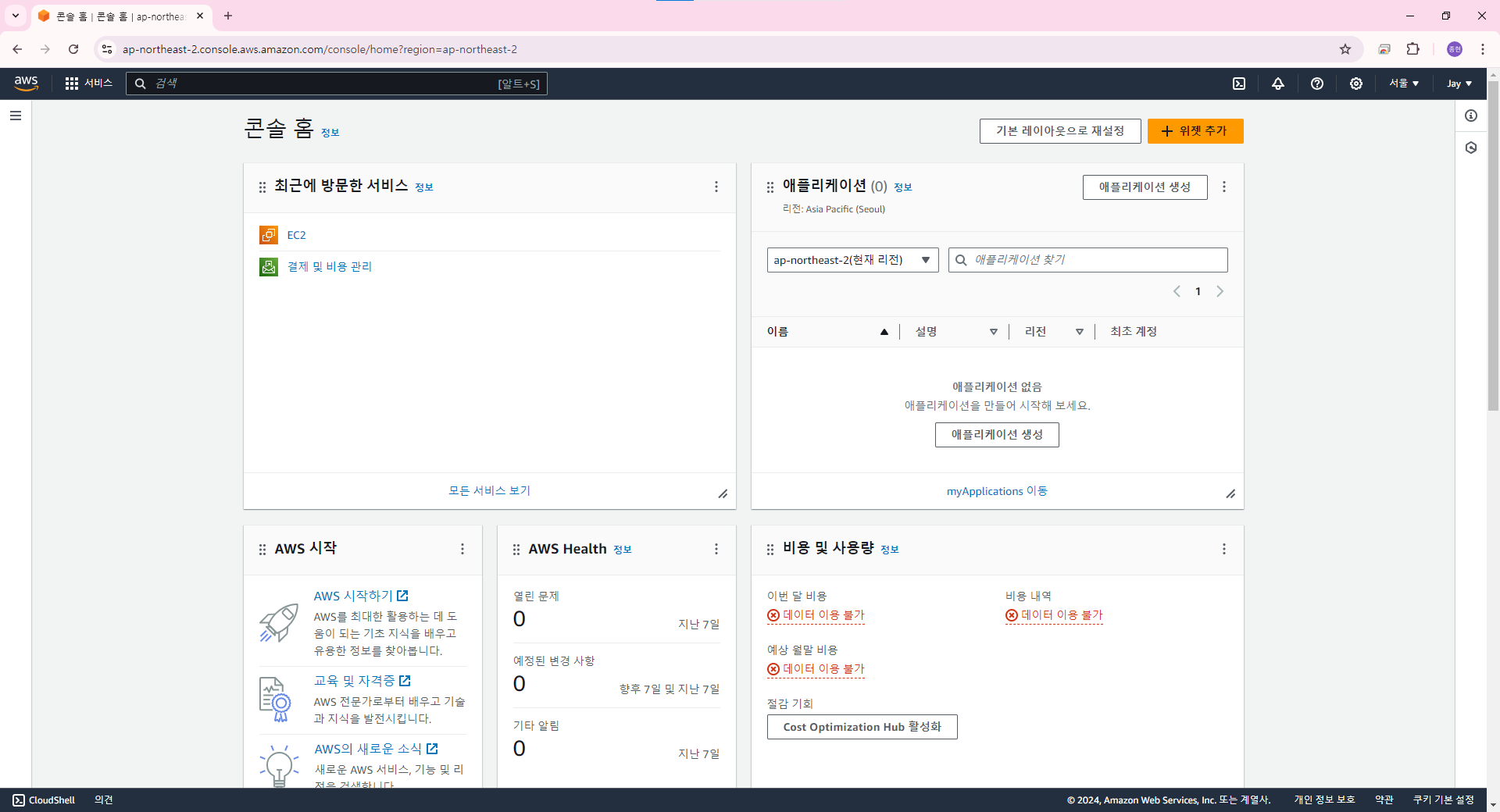Open the Jay account dropdown
Screen dimensions: 1500x812
pos(1459,84)
